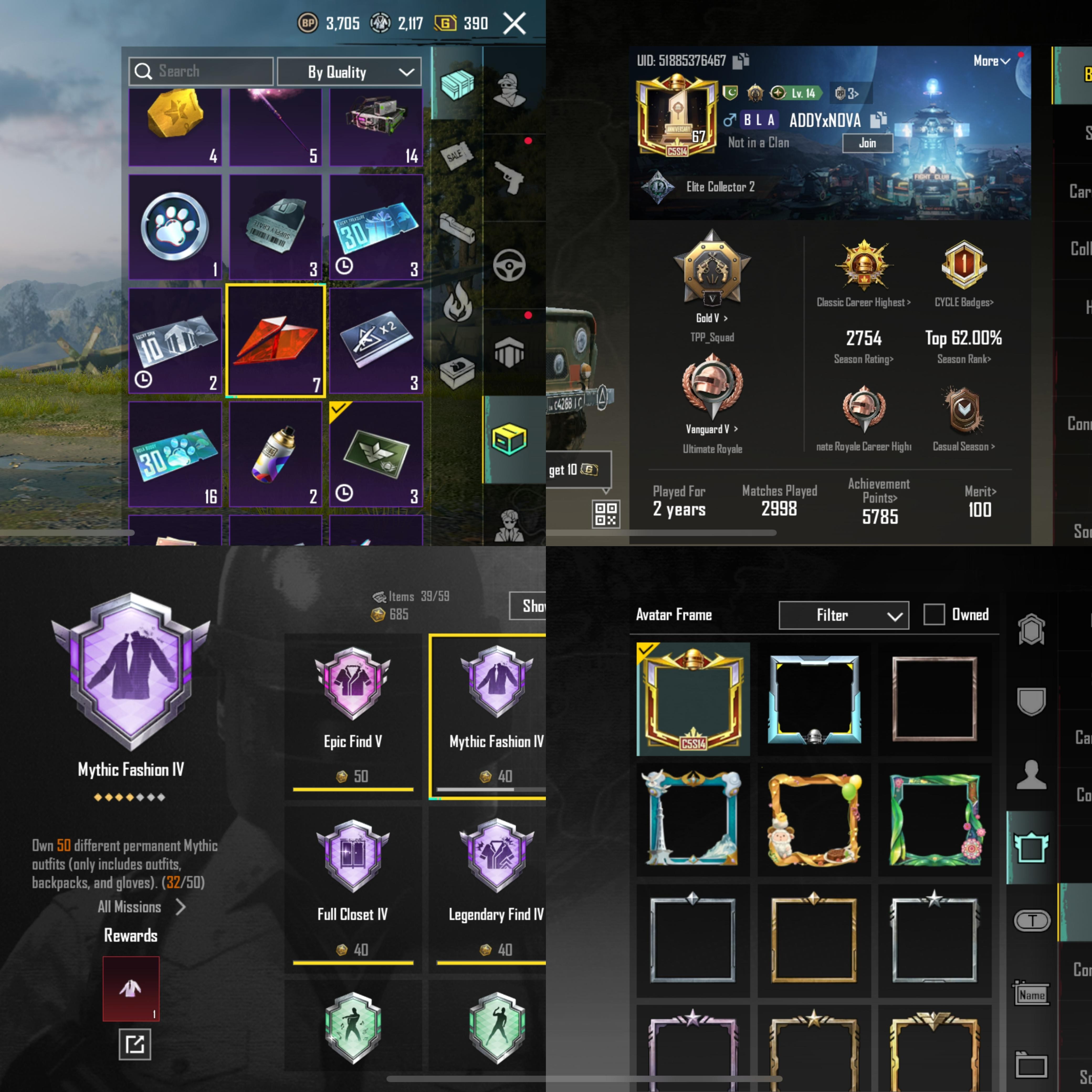Image resolution: width=1092 pixels, height=1092 pixels.
Task: Select the red crystal item with 7
Action: pos(276,341)
